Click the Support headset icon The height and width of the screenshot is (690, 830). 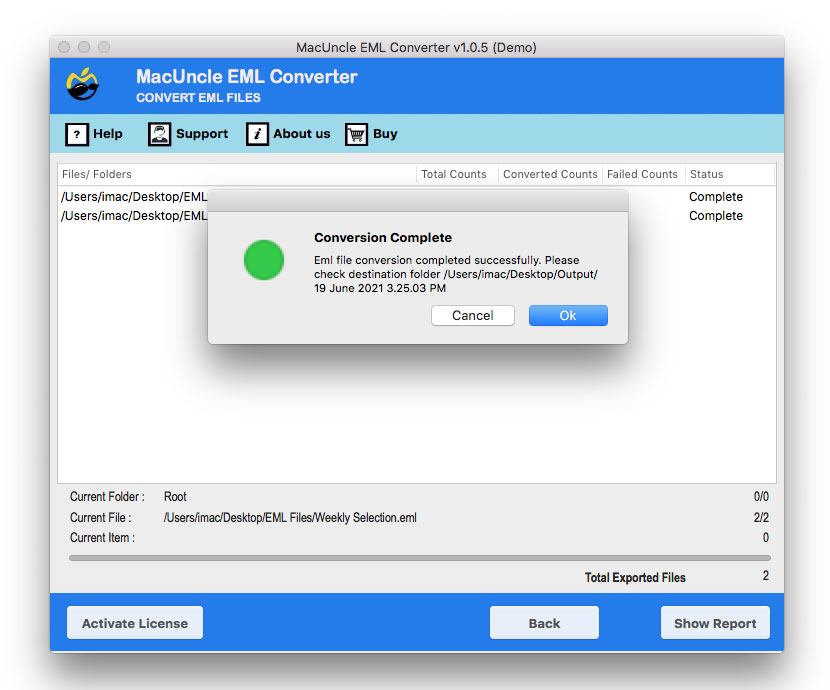159,134
